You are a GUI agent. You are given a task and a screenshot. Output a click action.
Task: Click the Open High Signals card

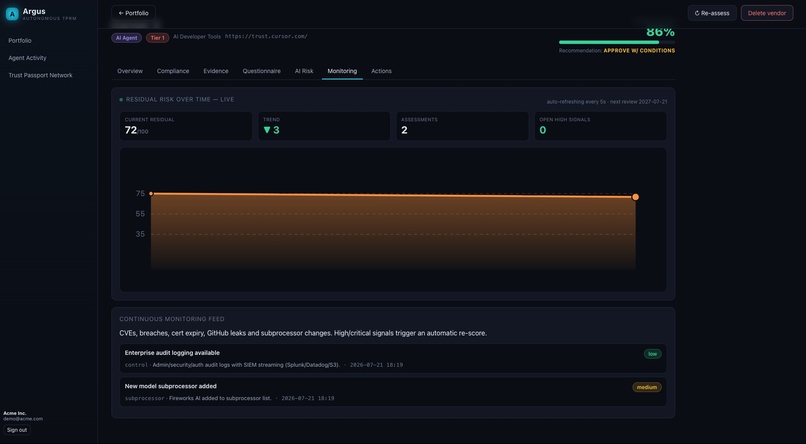coord(600,126)
